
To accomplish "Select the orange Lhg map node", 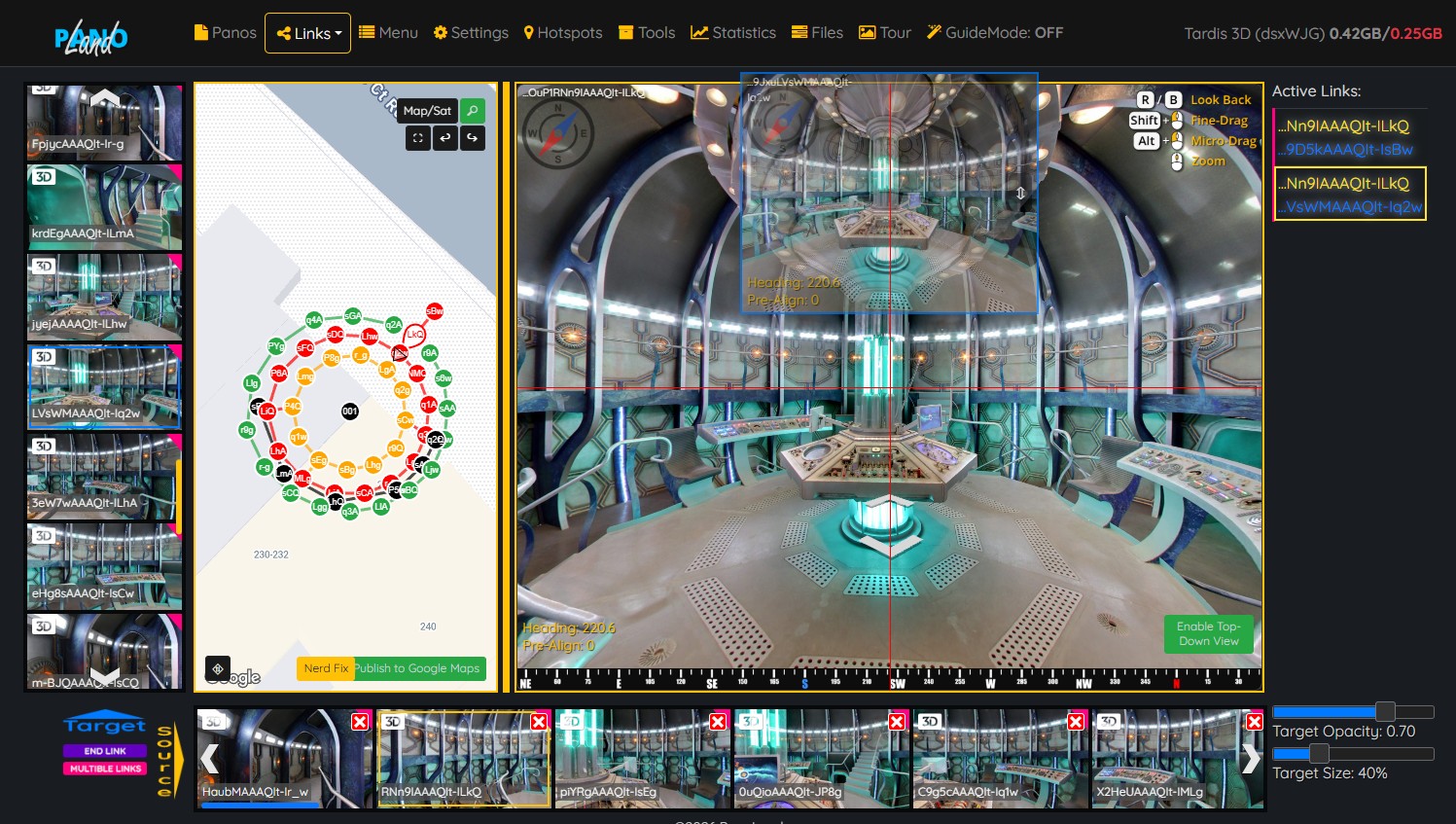I will (x=373, y=465).
